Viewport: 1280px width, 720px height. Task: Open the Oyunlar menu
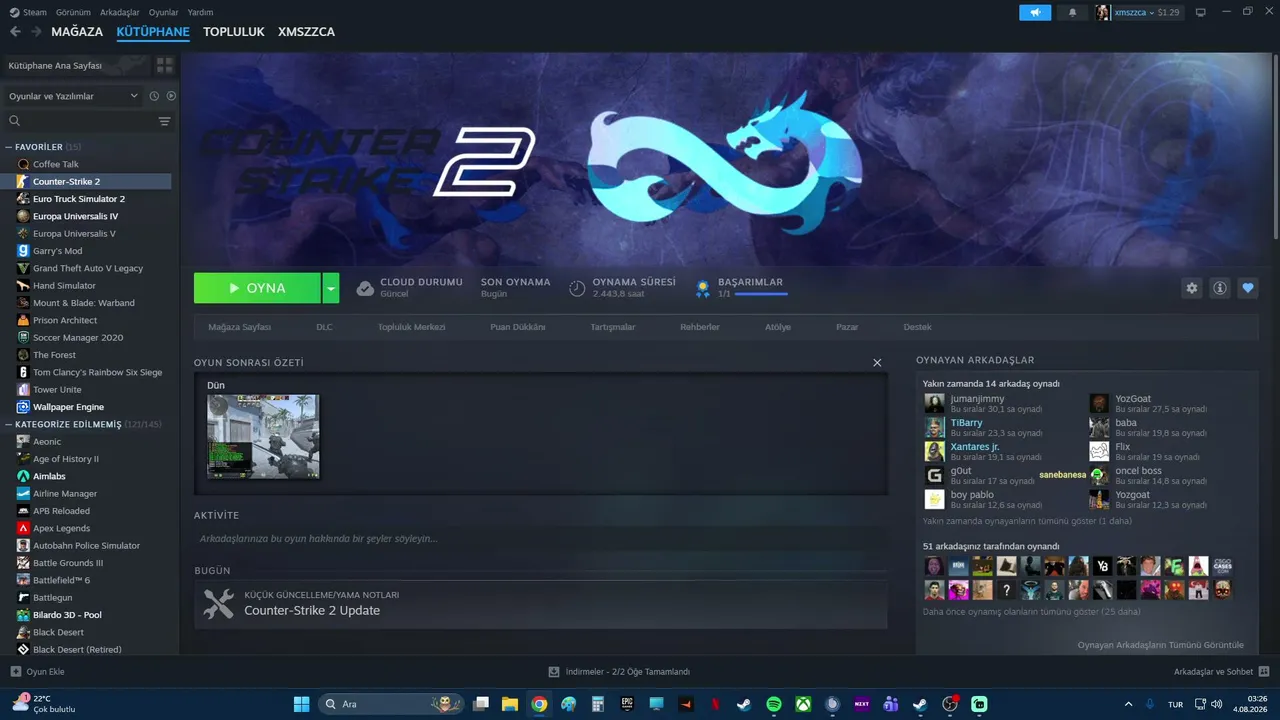(x=164, y=12)
